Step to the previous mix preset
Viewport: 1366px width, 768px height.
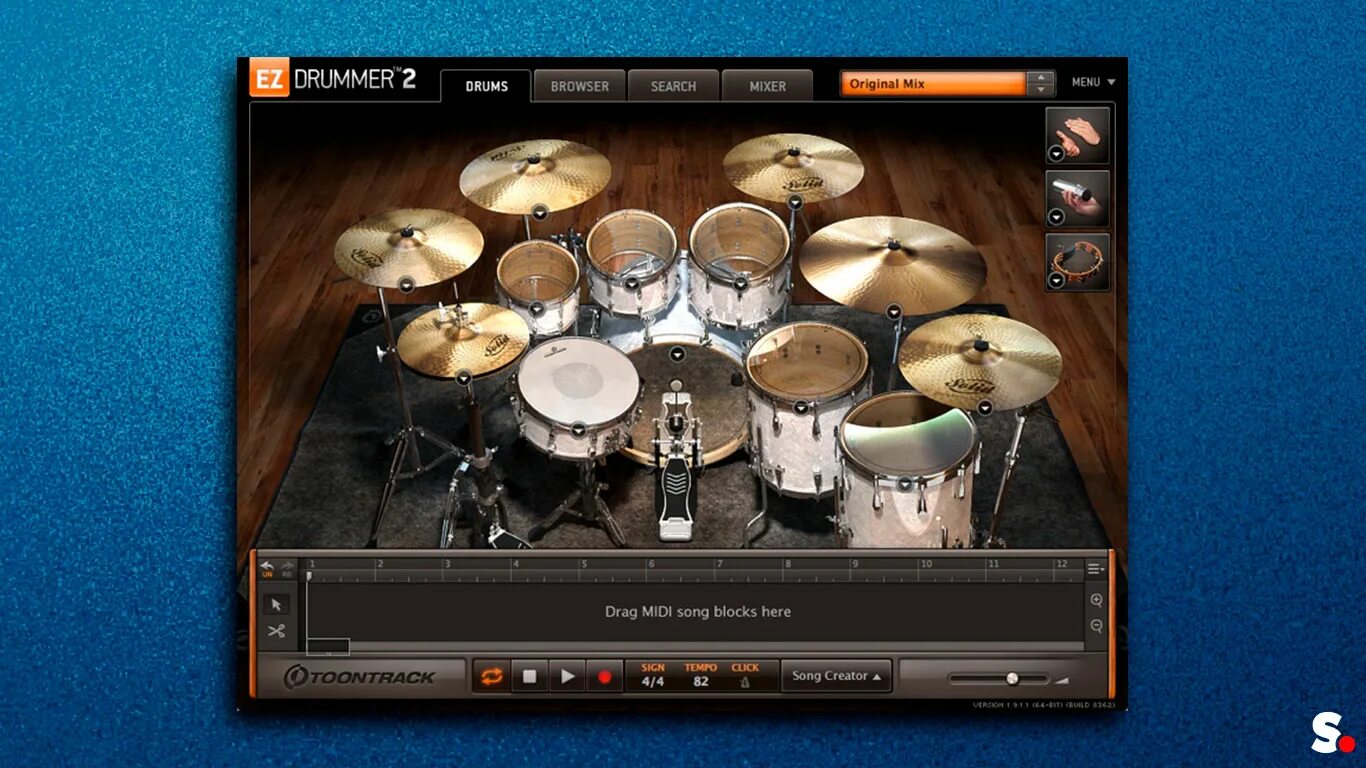[1042, 78]
